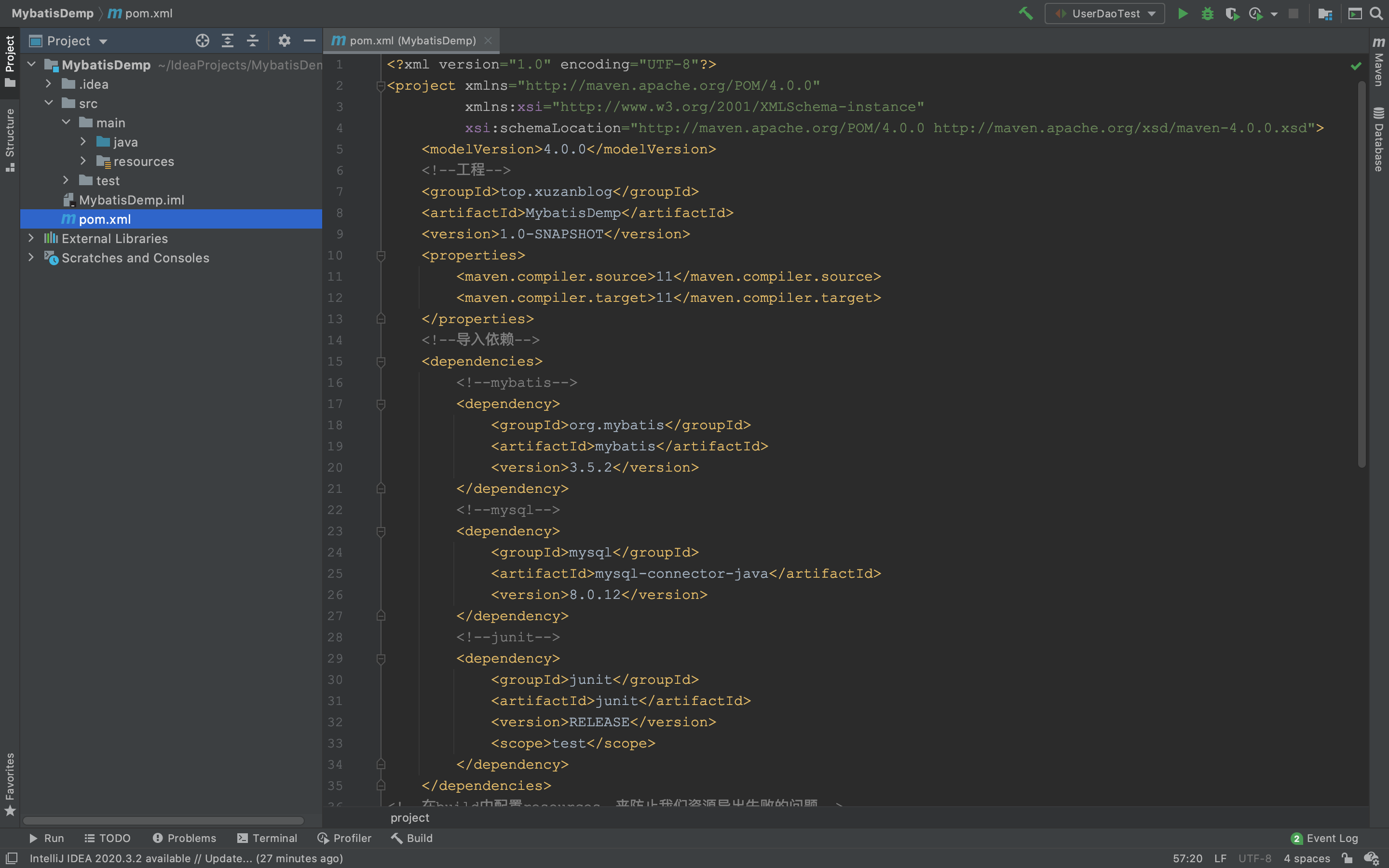
Task: Click the IntelliJ IDEA update notification
Action: 186,858
